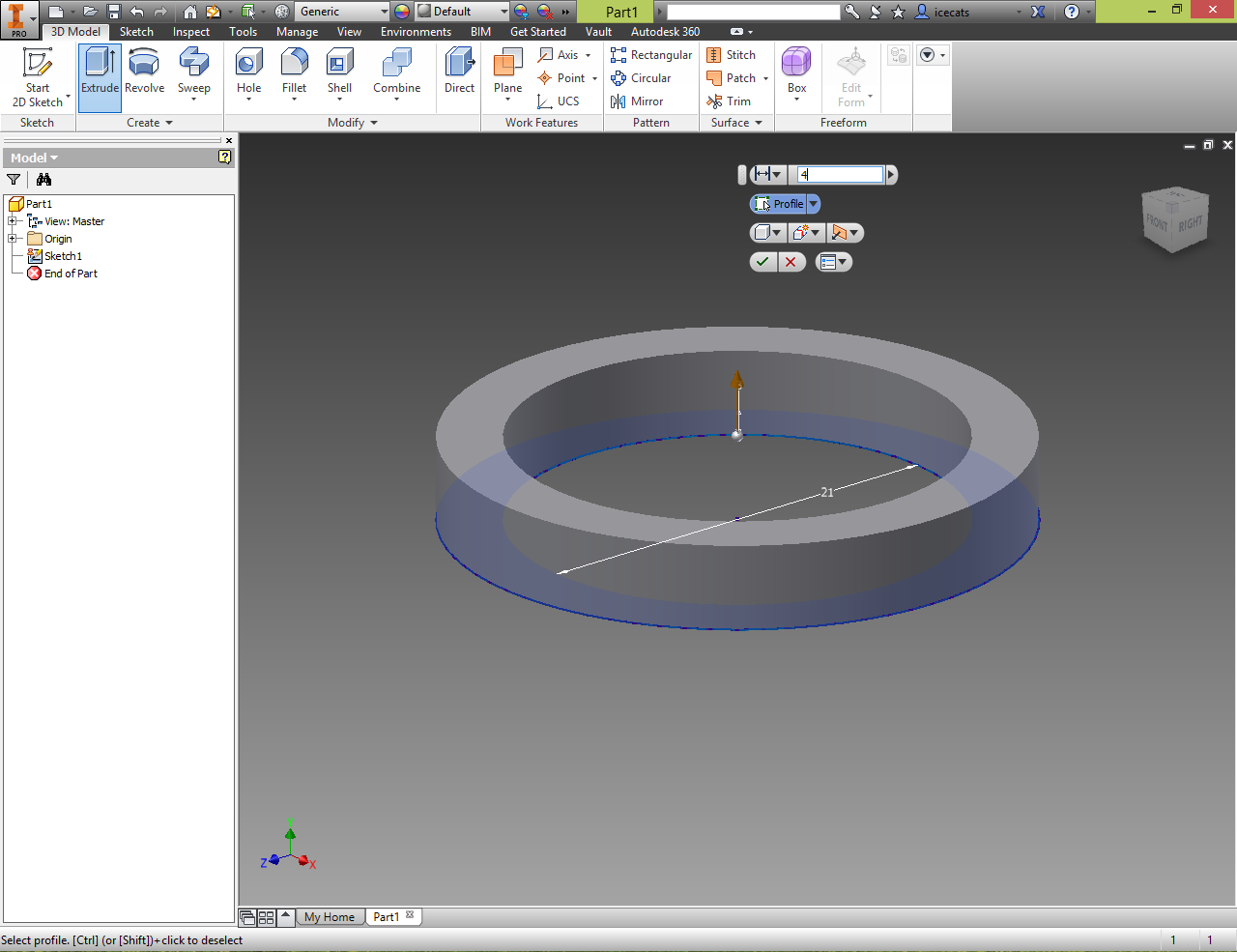Open the Default appearance dropdown

(462, 12)
